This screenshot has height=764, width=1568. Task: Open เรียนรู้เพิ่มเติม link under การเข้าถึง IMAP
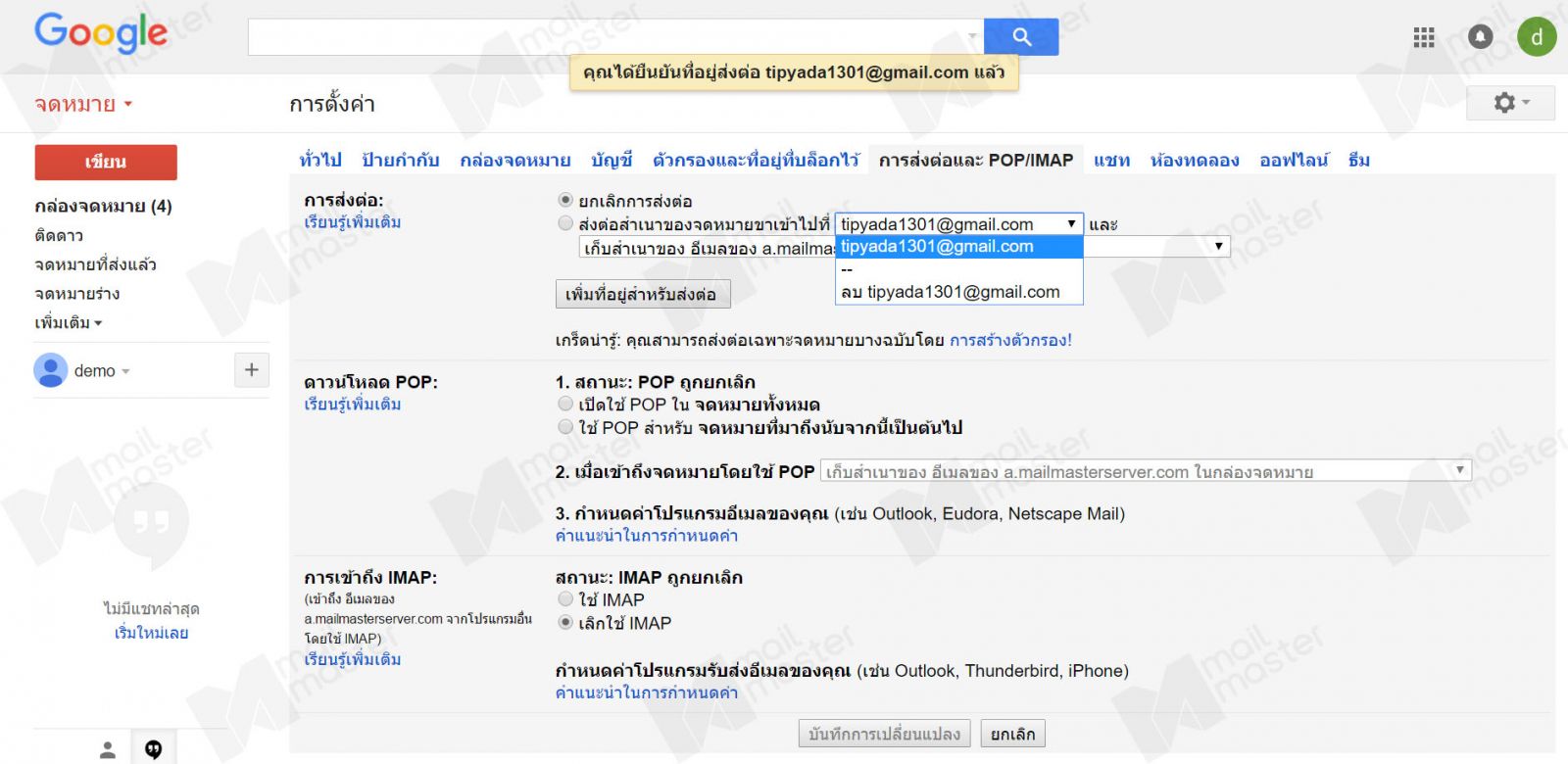(353, 659)
